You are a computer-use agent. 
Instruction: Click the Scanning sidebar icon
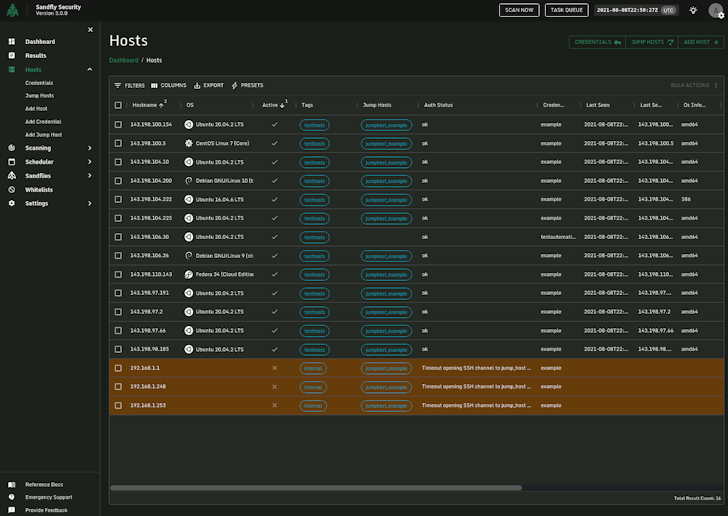tap(12, 148)
